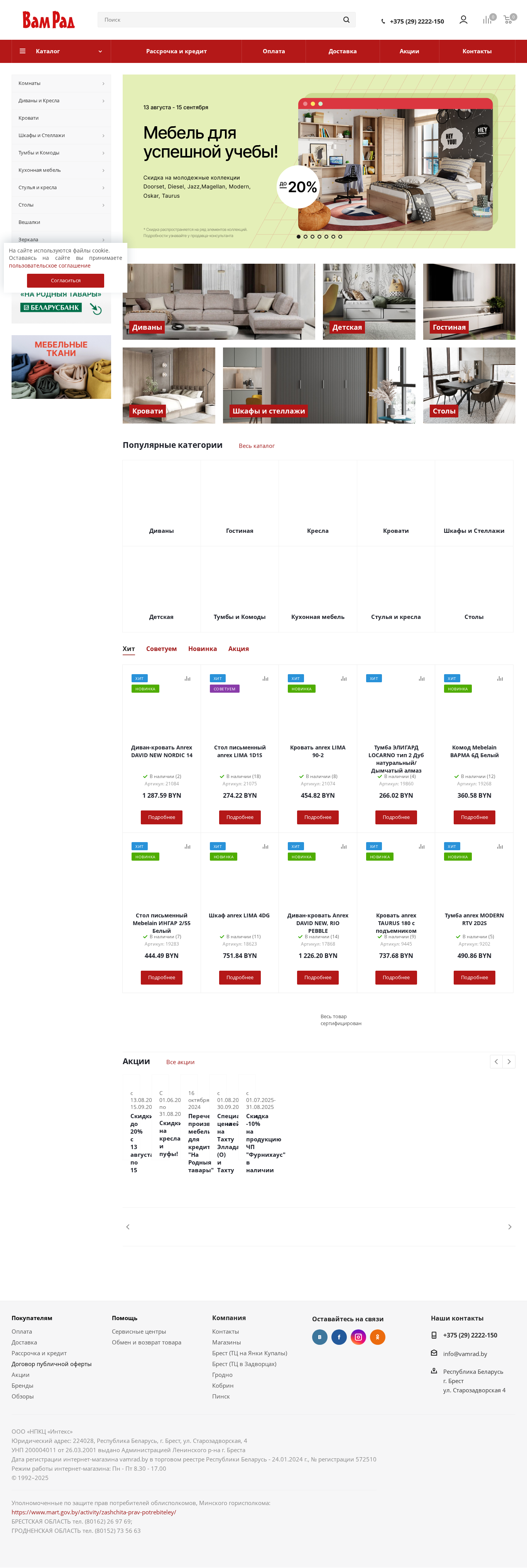Expand the Комнаты sidebar chevron
Viewport: 527px width, 1568px height.
[x=103, y=83]
